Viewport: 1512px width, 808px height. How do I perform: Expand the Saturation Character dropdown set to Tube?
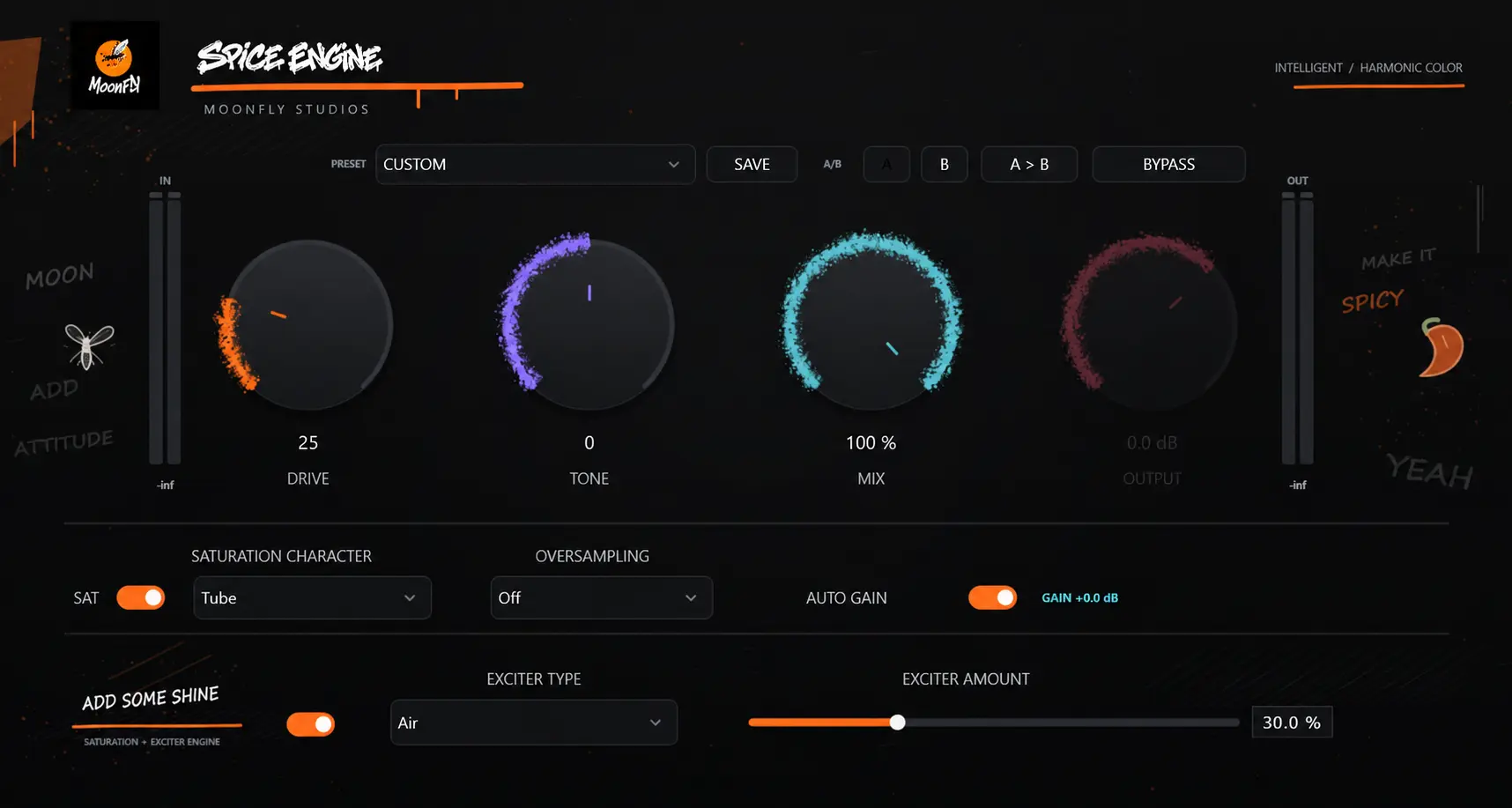click(312, 597)
